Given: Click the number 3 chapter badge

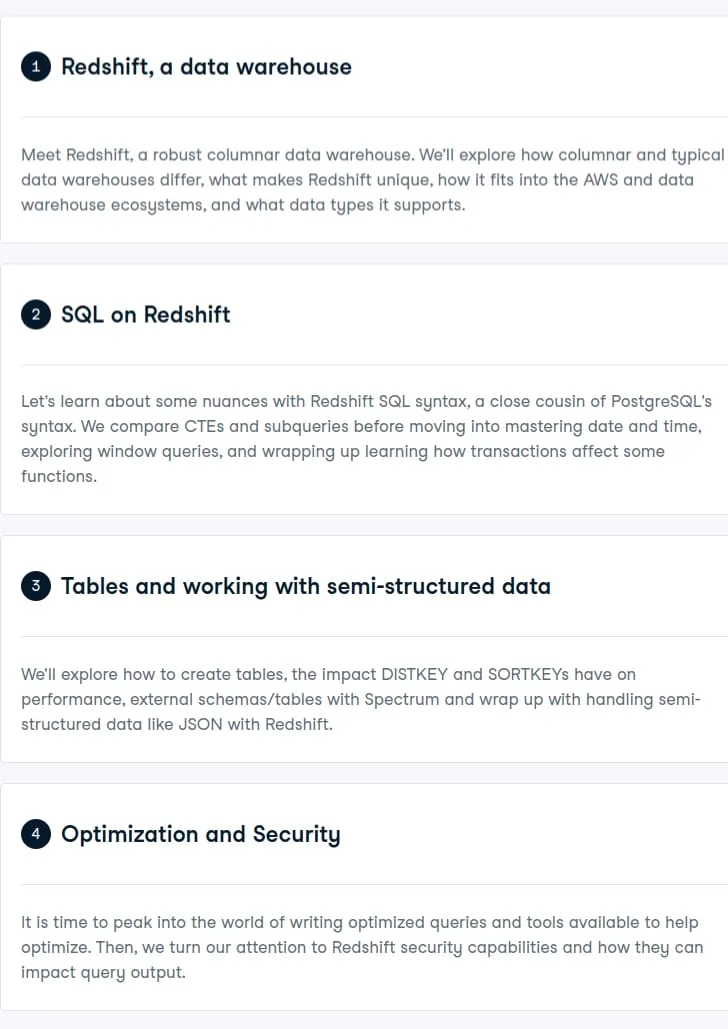Looking at the screenshot, I should click(x=36, y=585).
